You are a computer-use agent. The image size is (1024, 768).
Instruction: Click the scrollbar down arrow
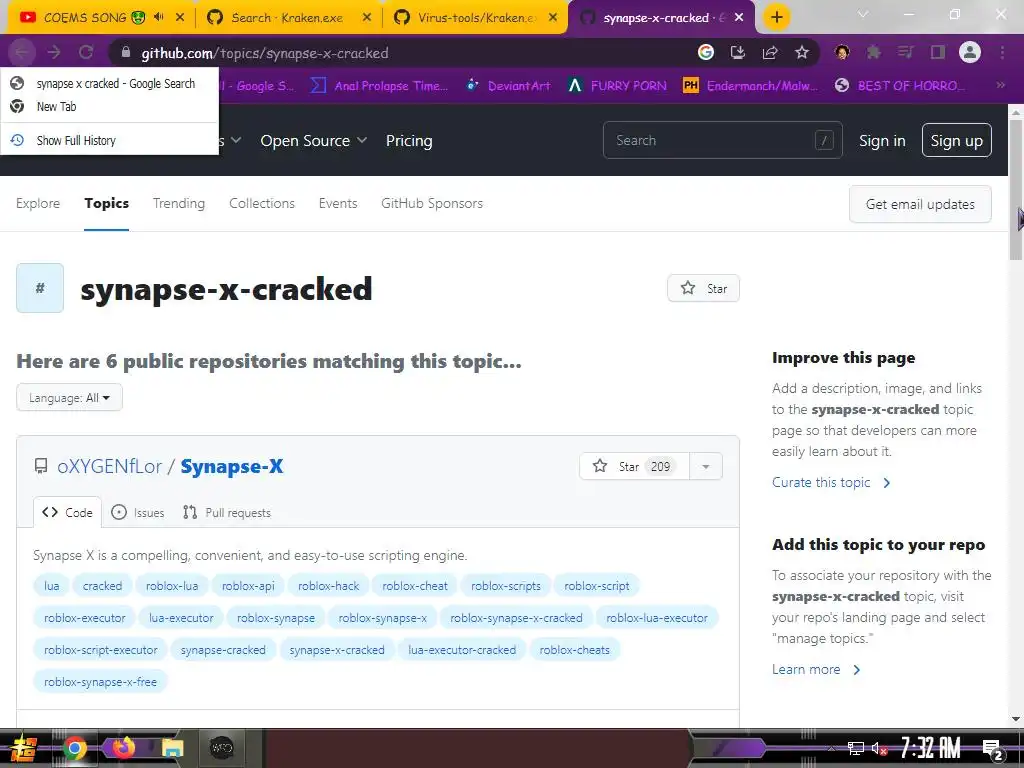[1016, 719]
